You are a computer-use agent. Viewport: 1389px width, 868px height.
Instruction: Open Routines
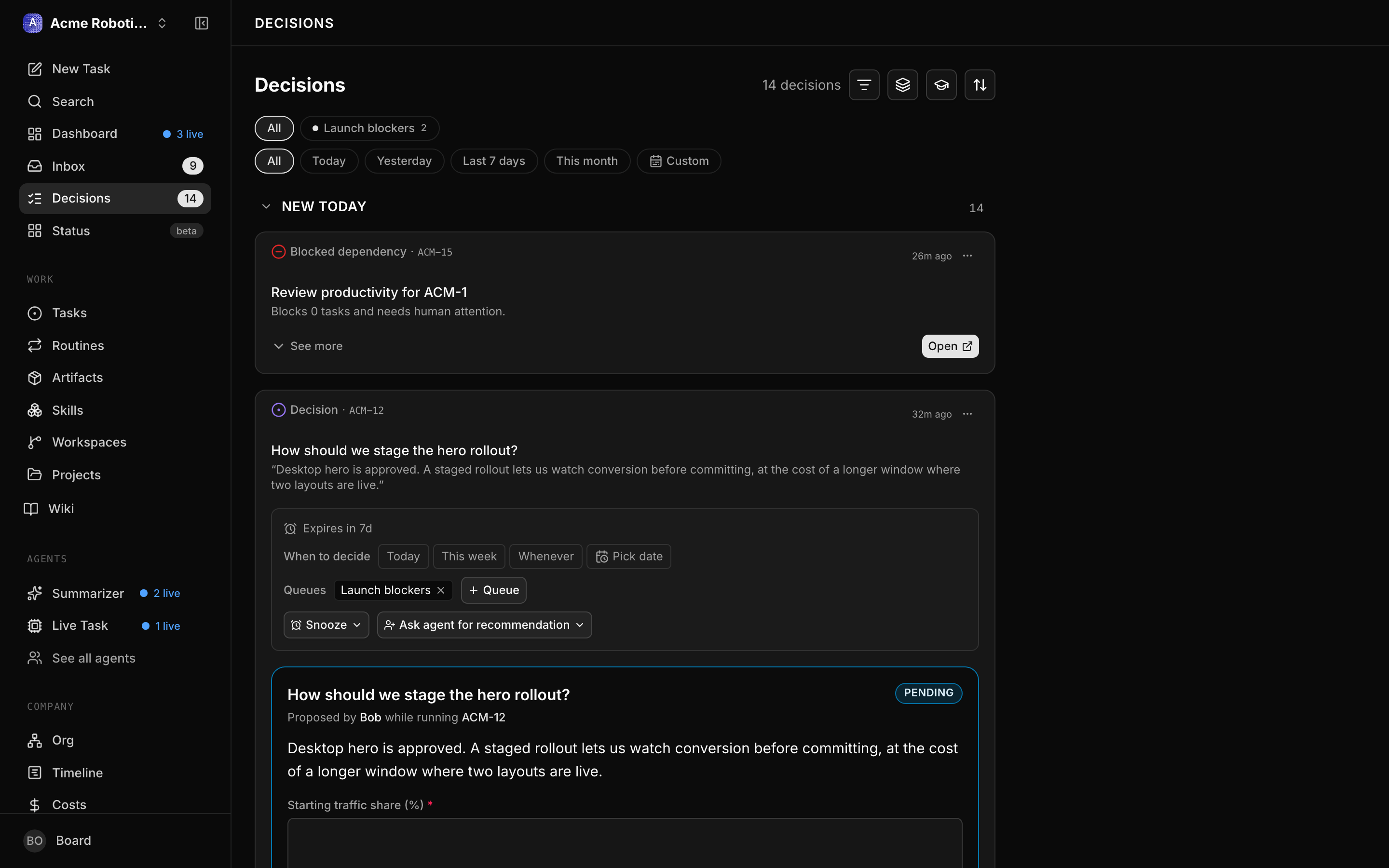pyautogui.click(x=115, y=346)
